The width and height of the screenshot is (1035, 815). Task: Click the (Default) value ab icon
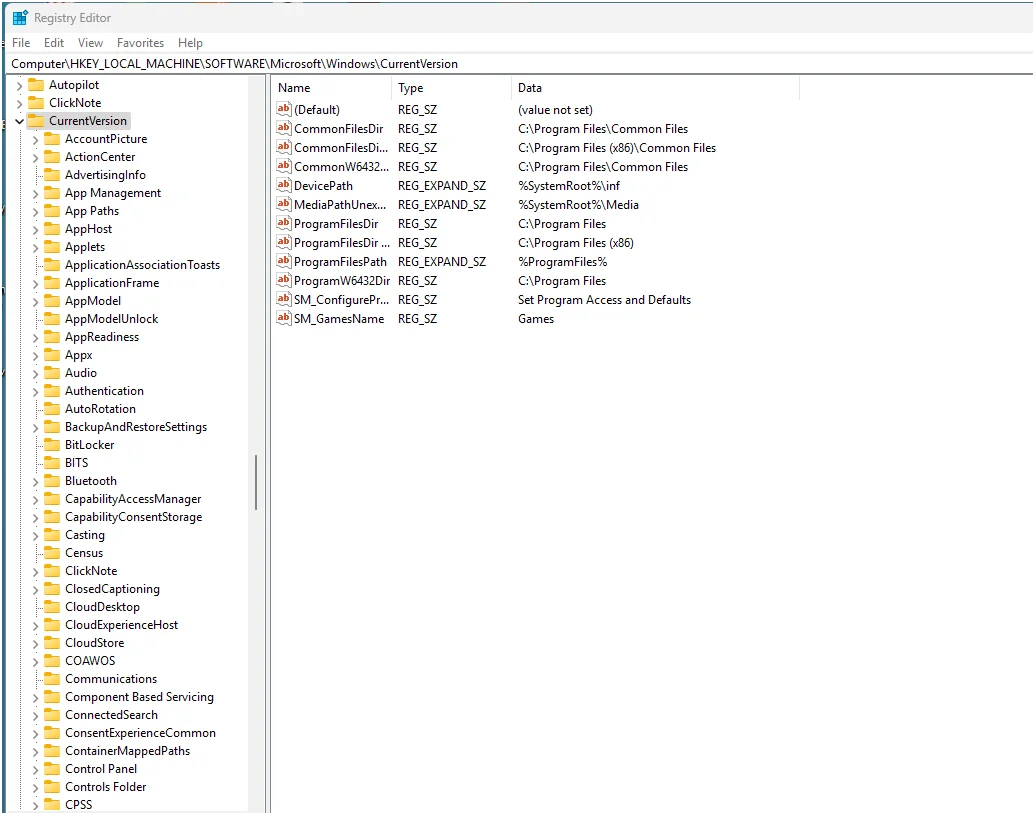coord(284,110)
